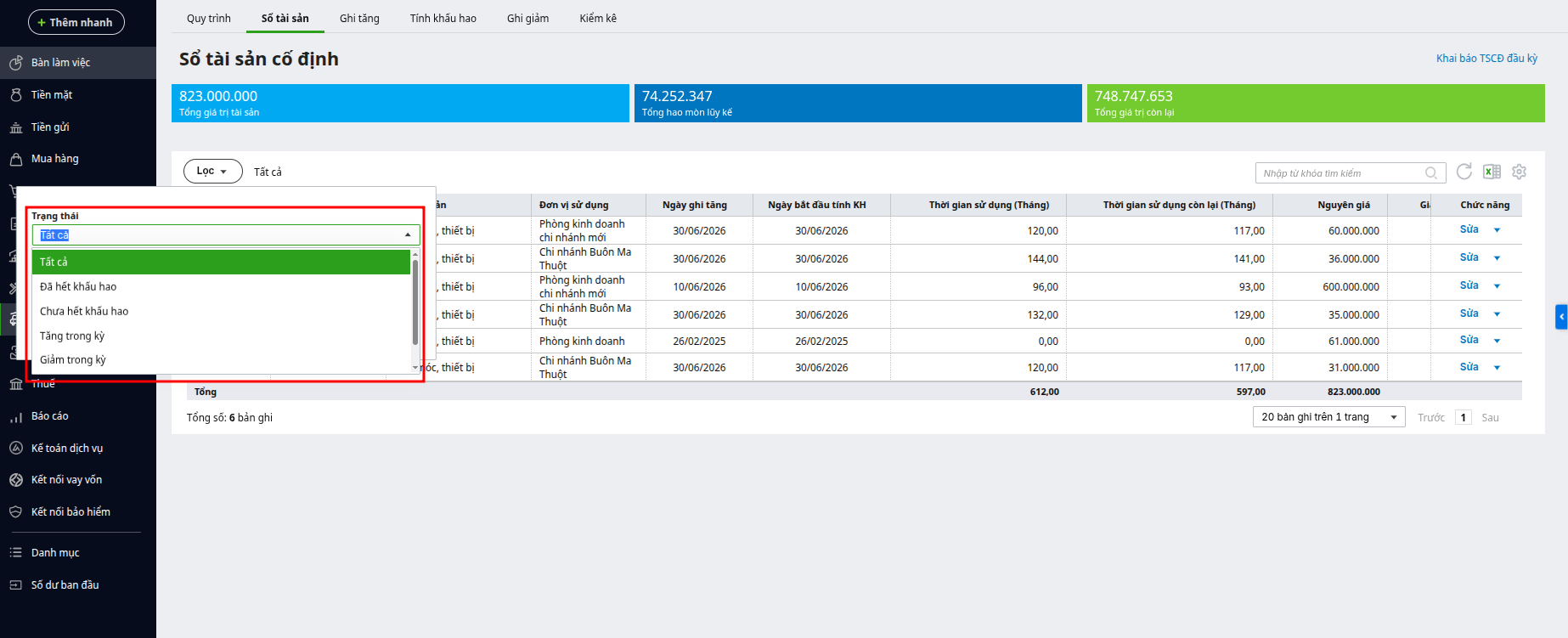Click the Thêm nhanh button
Screen dimensions: 1568x638
tap(76, 22)
